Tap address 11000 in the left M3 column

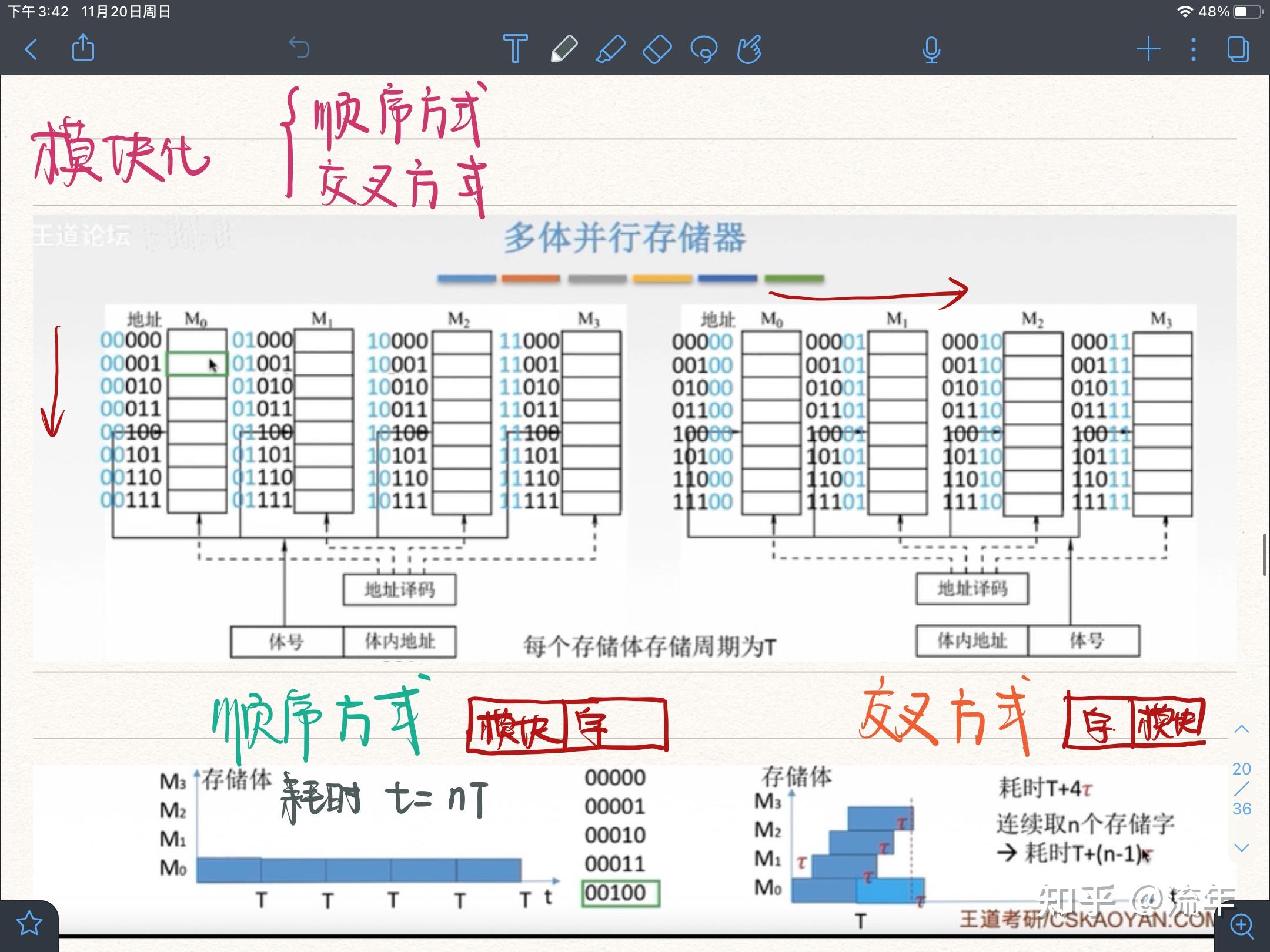point(529,341)
